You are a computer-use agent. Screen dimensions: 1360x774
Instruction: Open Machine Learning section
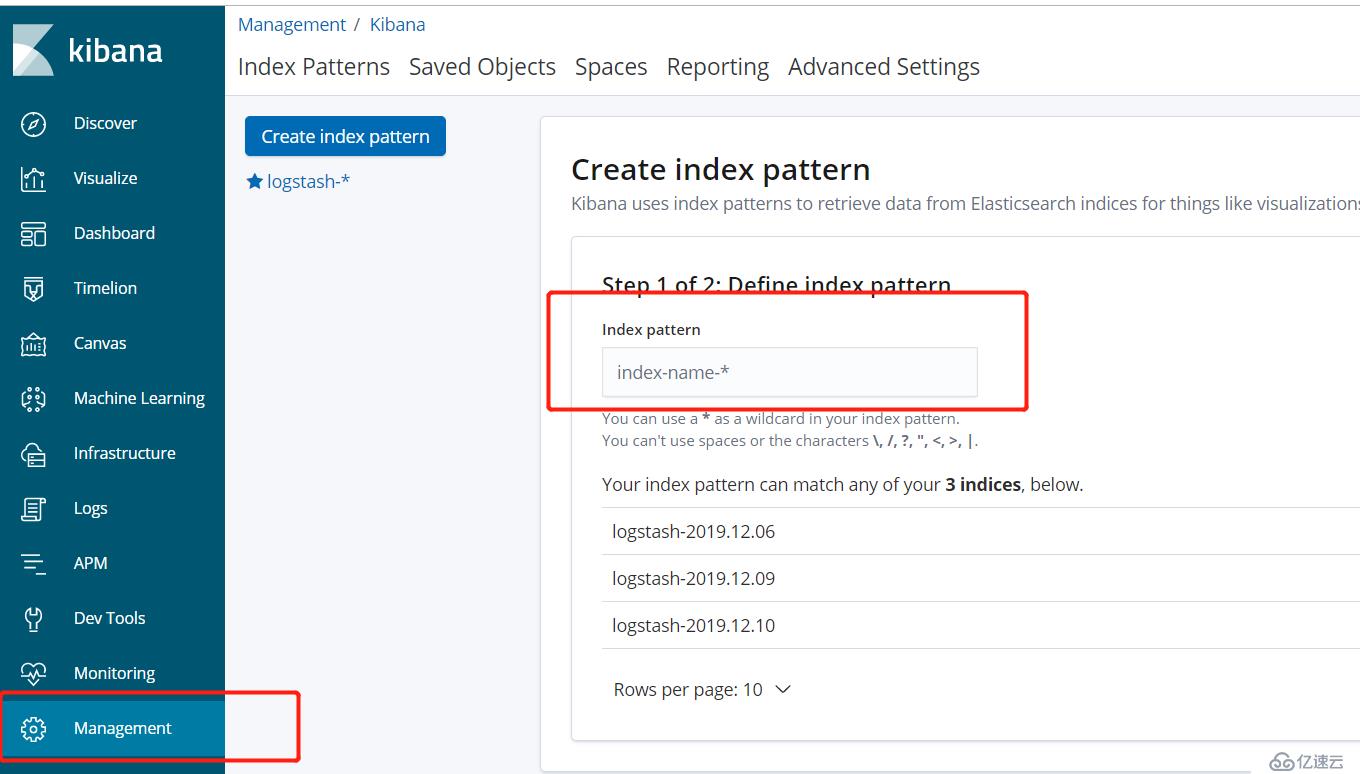(139, 398)
